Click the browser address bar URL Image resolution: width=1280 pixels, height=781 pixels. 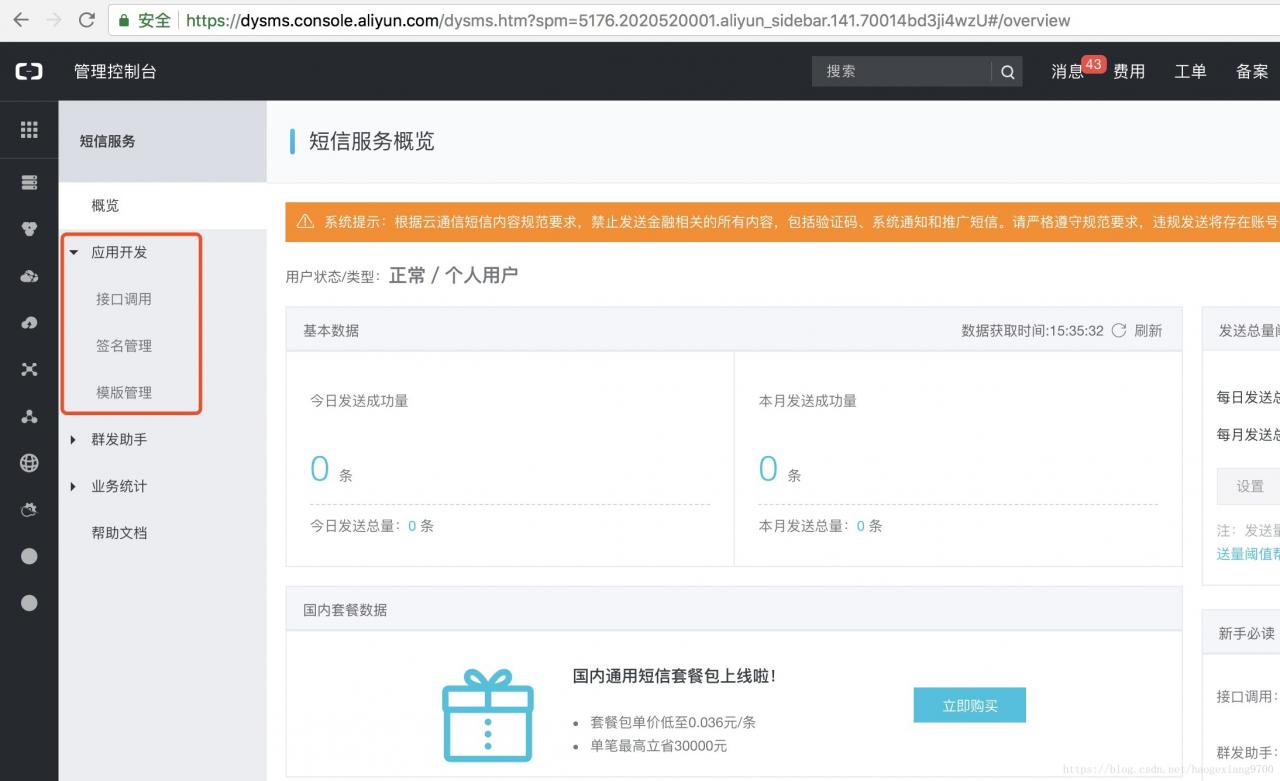(628, 20)
